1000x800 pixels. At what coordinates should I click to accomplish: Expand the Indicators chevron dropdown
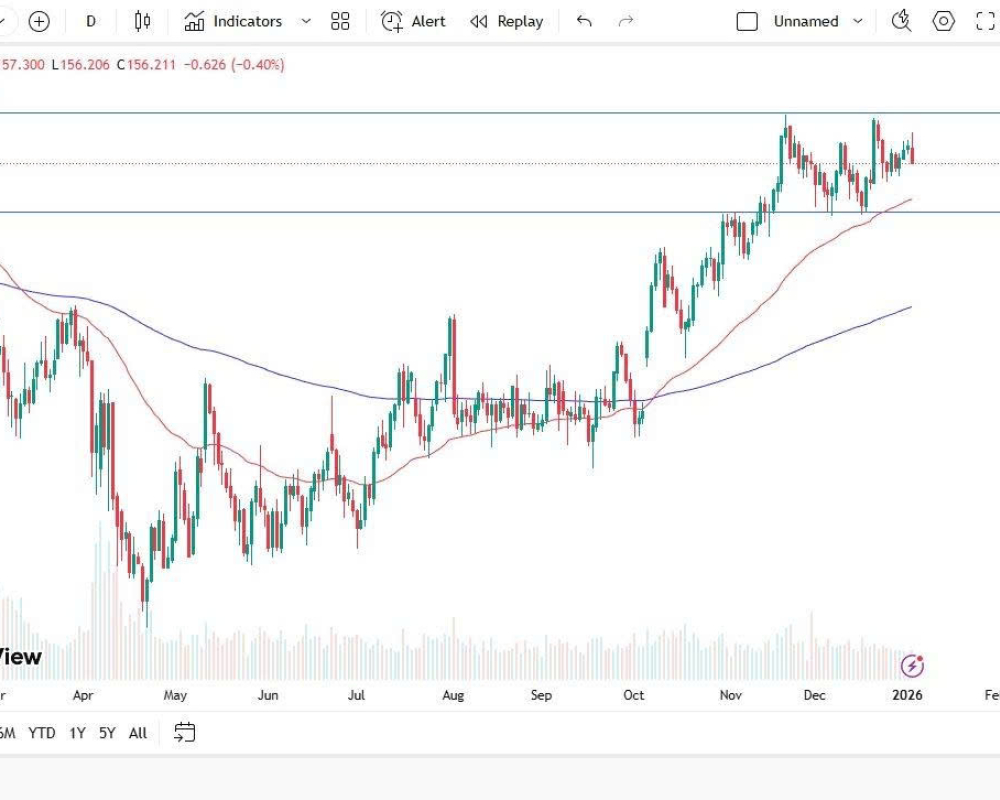(x=305, y=20)
